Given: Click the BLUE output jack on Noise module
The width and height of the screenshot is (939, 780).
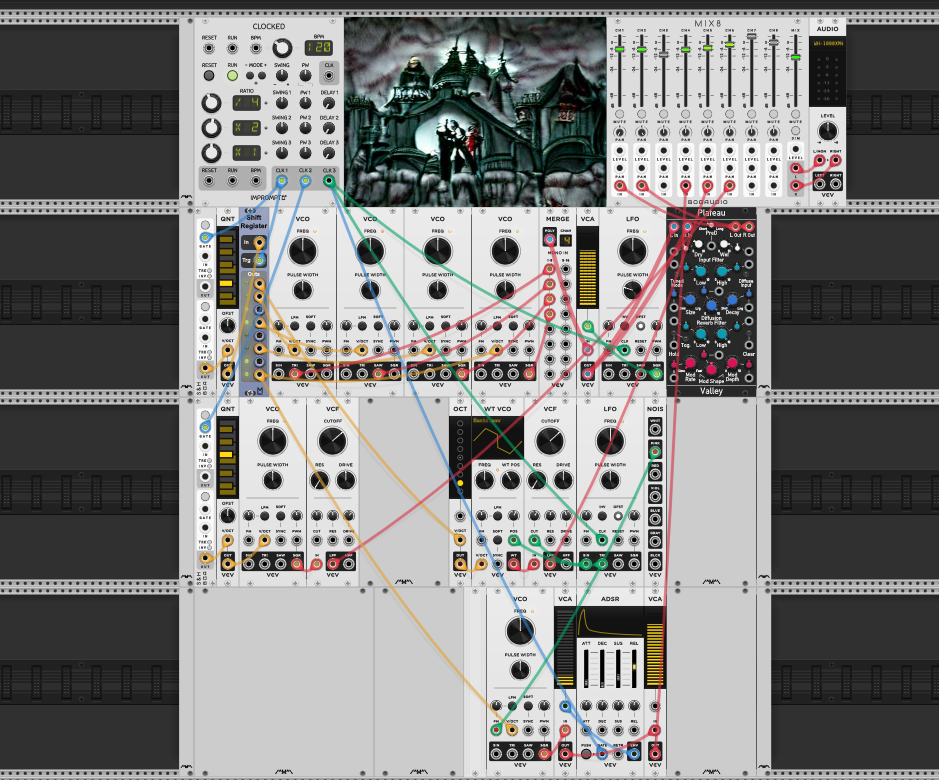Looking at the screenshot, I should tap(655, 518).
